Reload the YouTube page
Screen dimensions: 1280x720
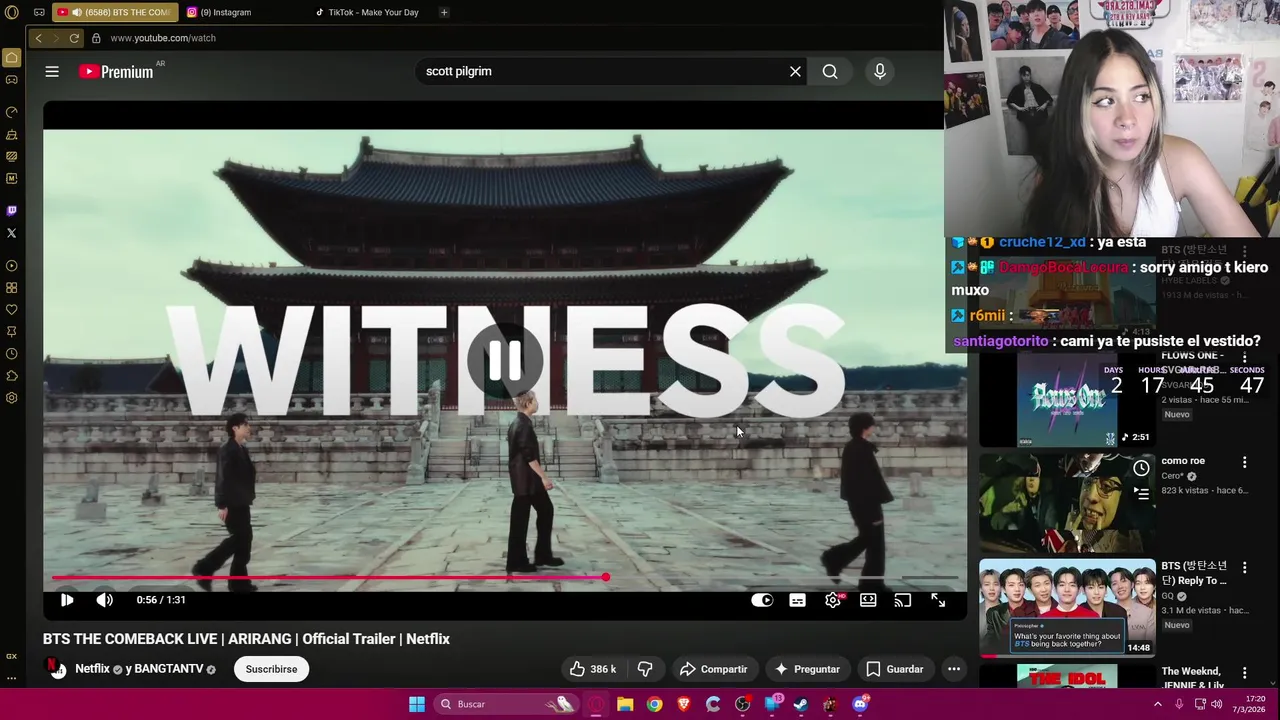click(x=74, y=38)
